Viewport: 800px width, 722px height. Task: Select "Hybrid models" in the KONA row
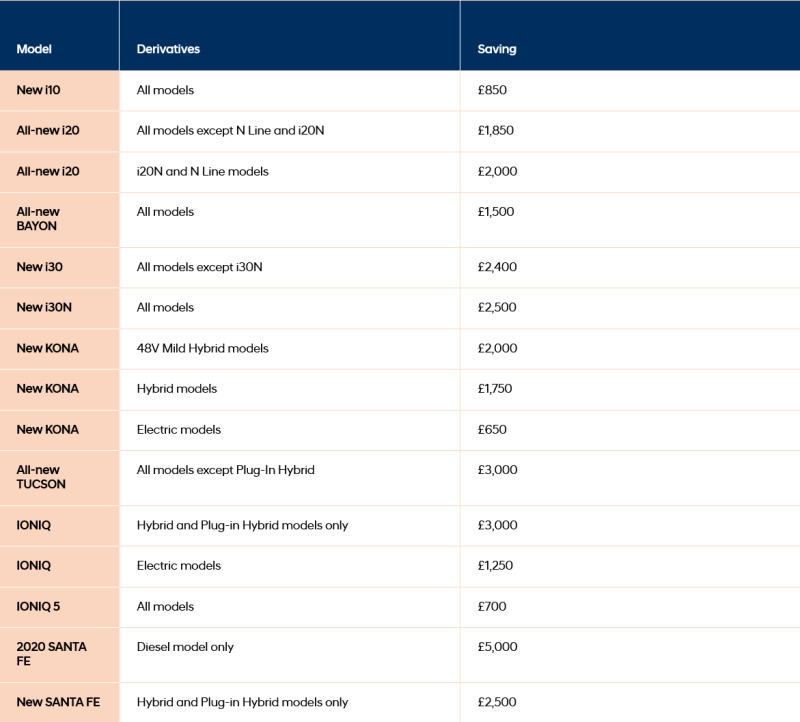177,389
